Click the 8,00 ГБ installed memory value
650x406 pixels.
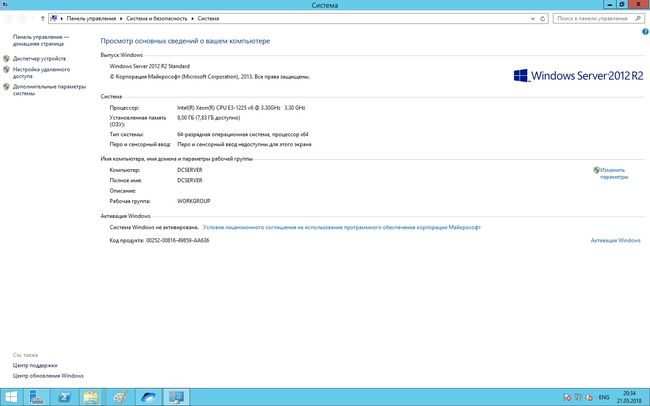[x=209, y=118]
